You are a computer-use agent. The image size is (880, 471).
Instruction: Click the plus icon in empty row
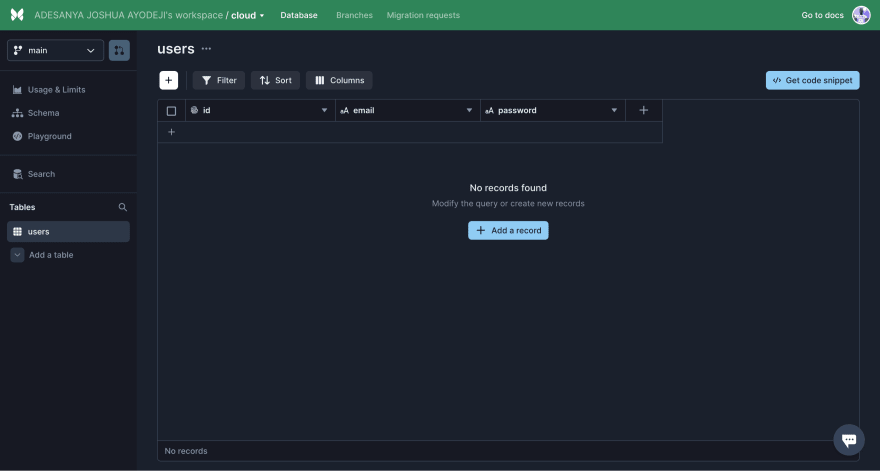[x=171, y=132]
